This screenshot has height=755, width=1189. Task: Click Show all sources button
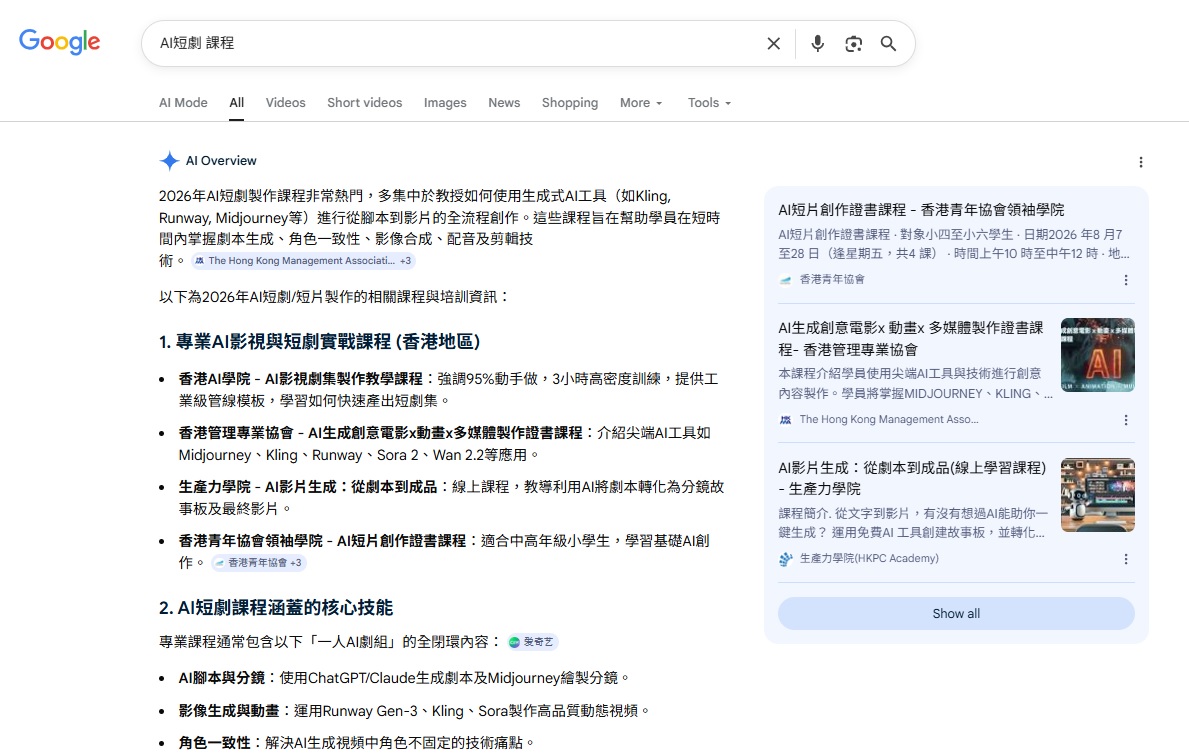click(956, 613)
